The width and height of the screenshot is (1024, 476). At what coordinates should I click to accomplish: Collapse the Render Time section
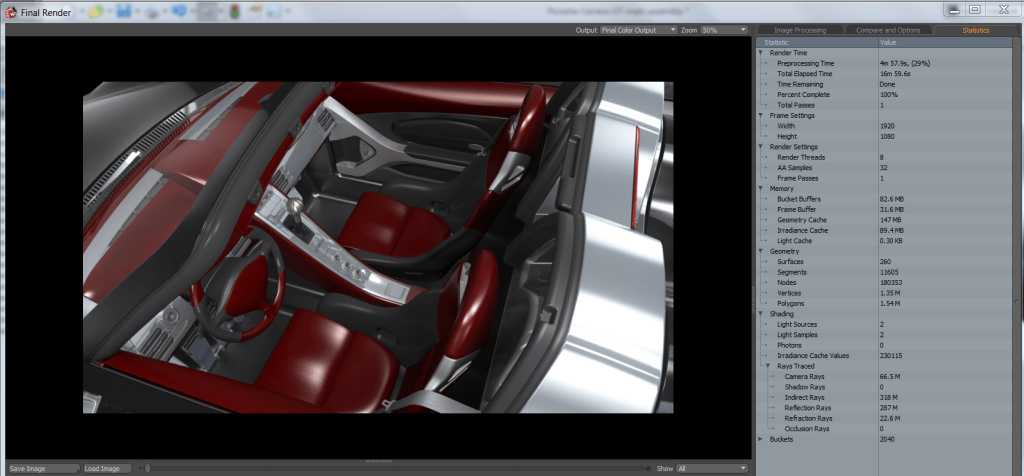[x=761, y=53]
